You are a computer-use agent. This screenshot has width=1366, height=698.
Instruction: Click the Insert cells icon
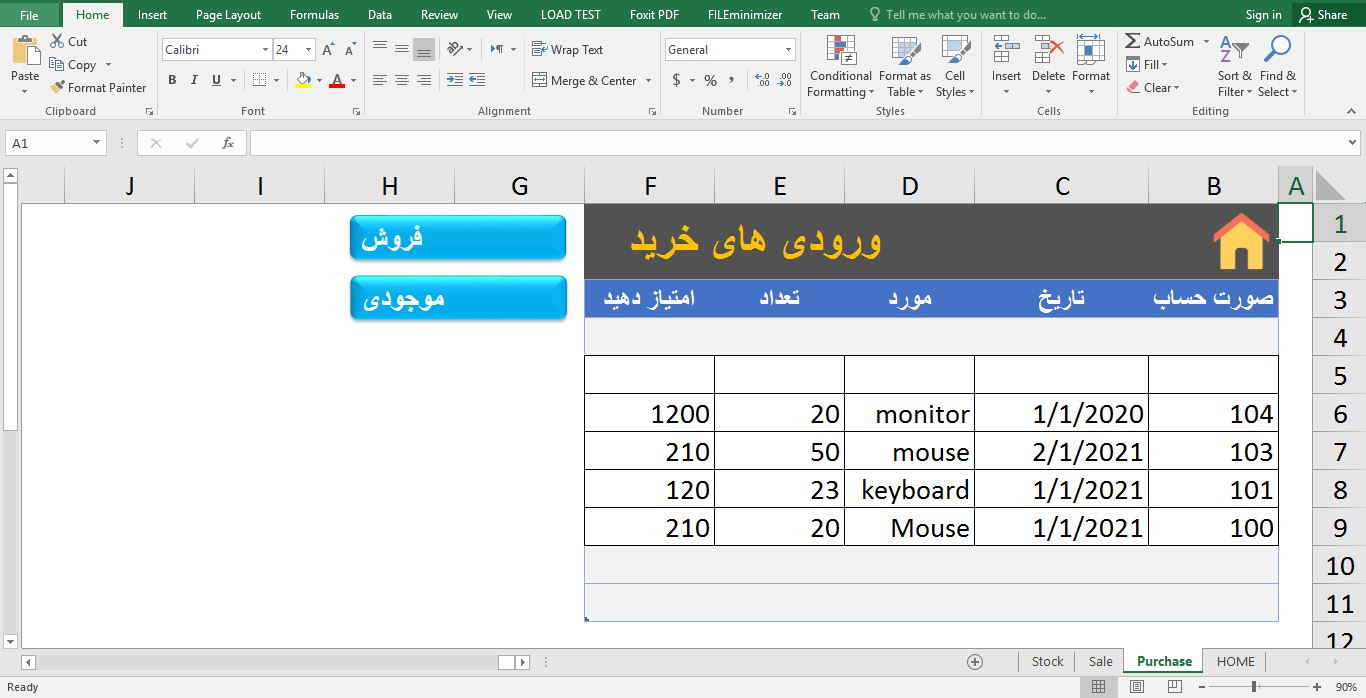tap(1006, 50)
